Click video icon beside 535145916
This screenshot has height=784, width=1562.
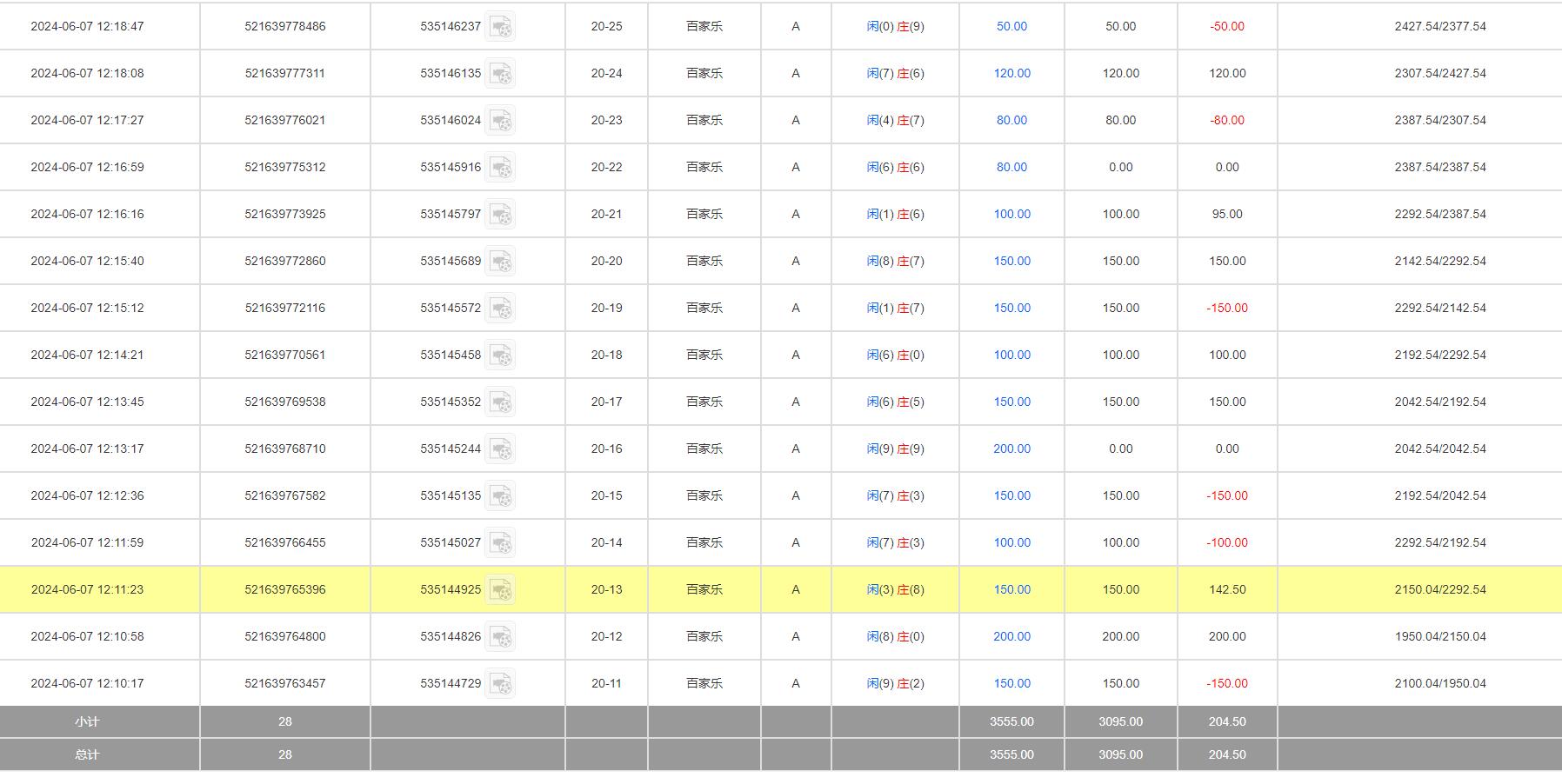[x=500, y=168]
